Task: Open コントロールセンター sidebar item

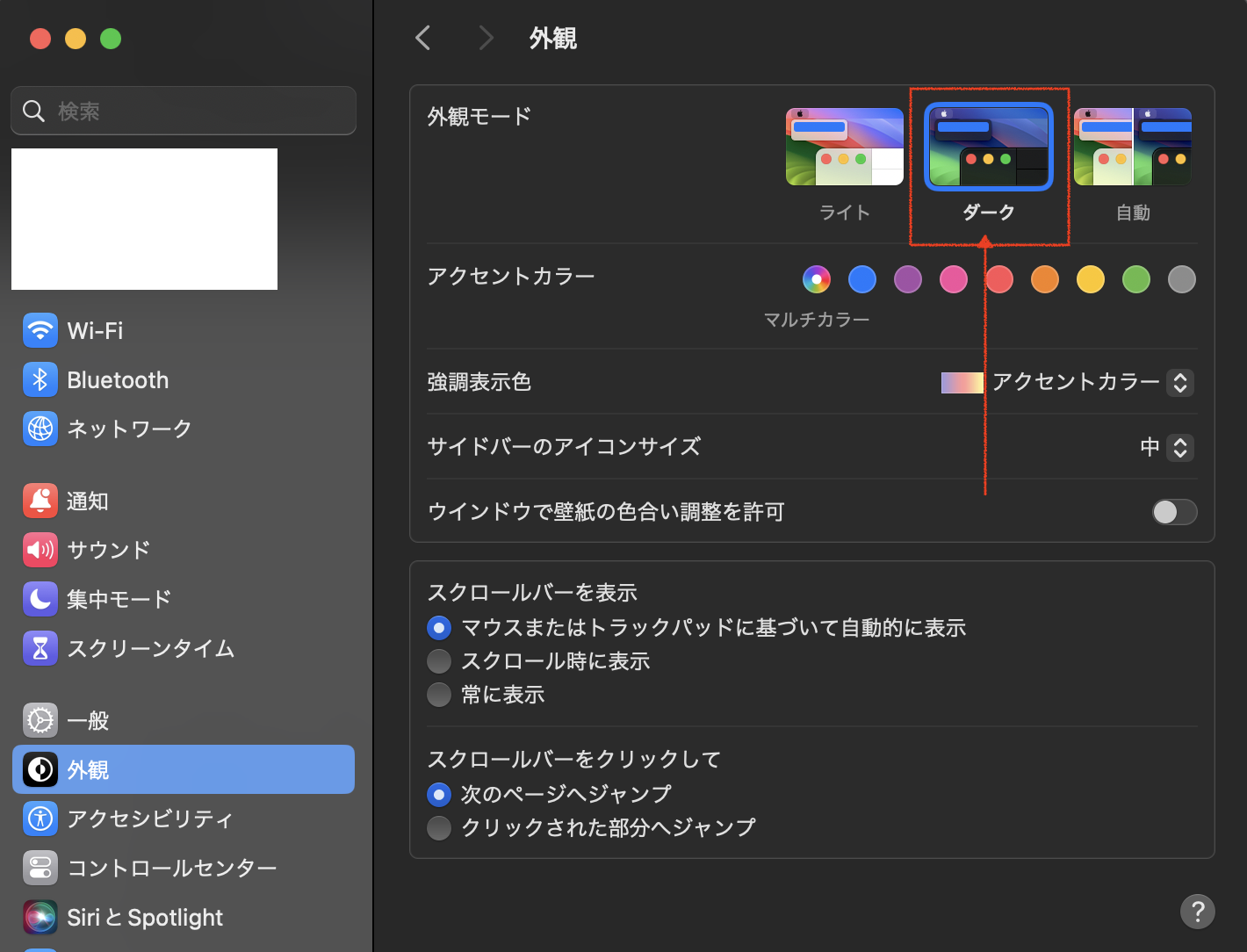Action: point(171,868)
